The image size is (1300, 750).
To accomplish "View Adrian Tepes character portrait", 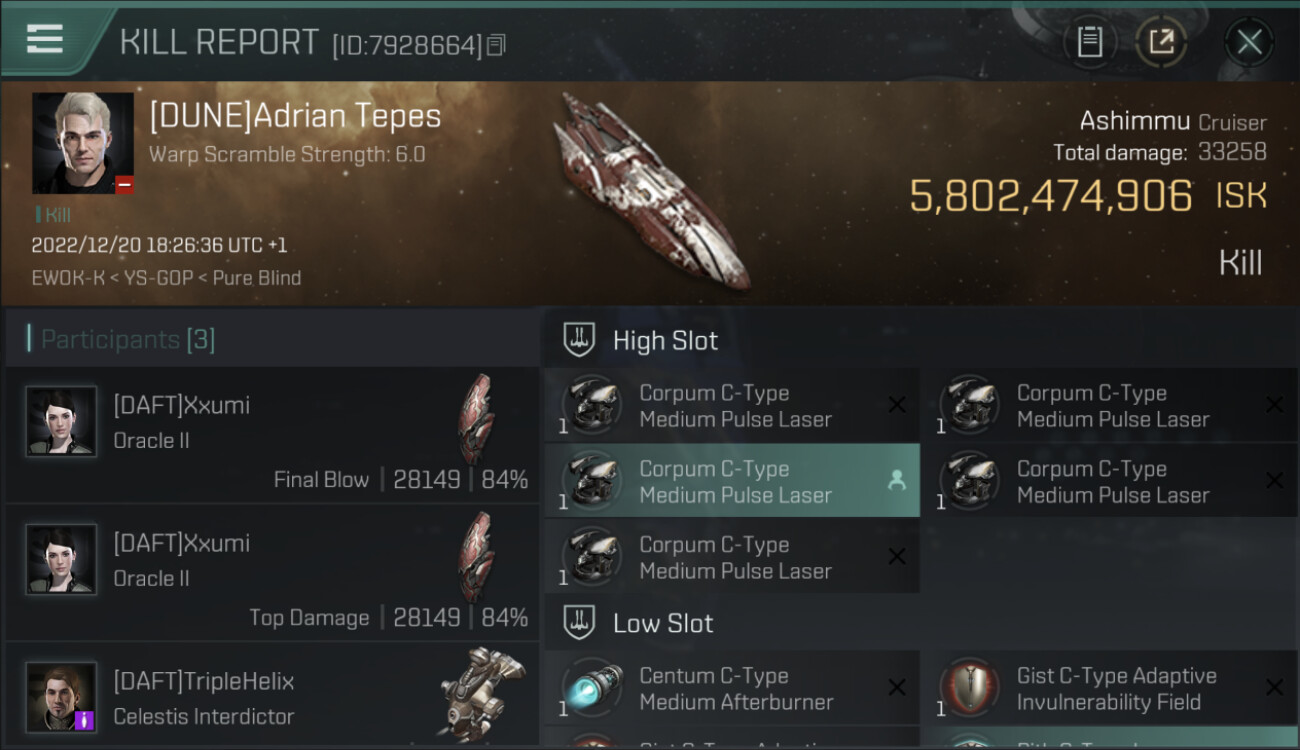I will point(82,143).
